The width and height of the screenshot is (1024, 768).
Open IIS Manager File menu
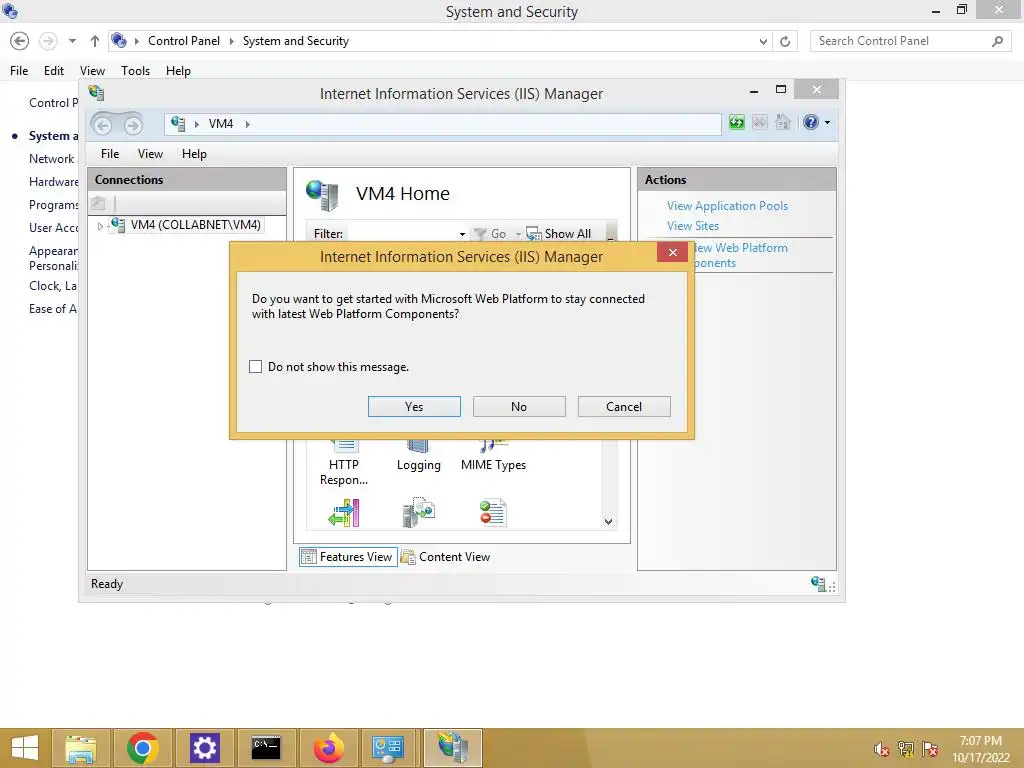pyautogui.click(x=110, y=153)
